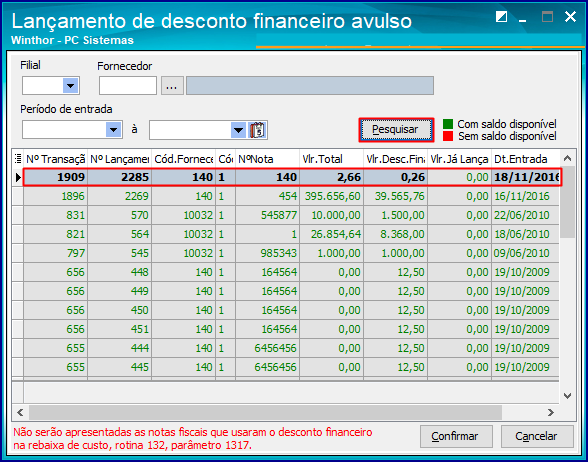The height and width of the screenshot is (462, 588).
Task: Click nota number 454
Action: (267, 196)
